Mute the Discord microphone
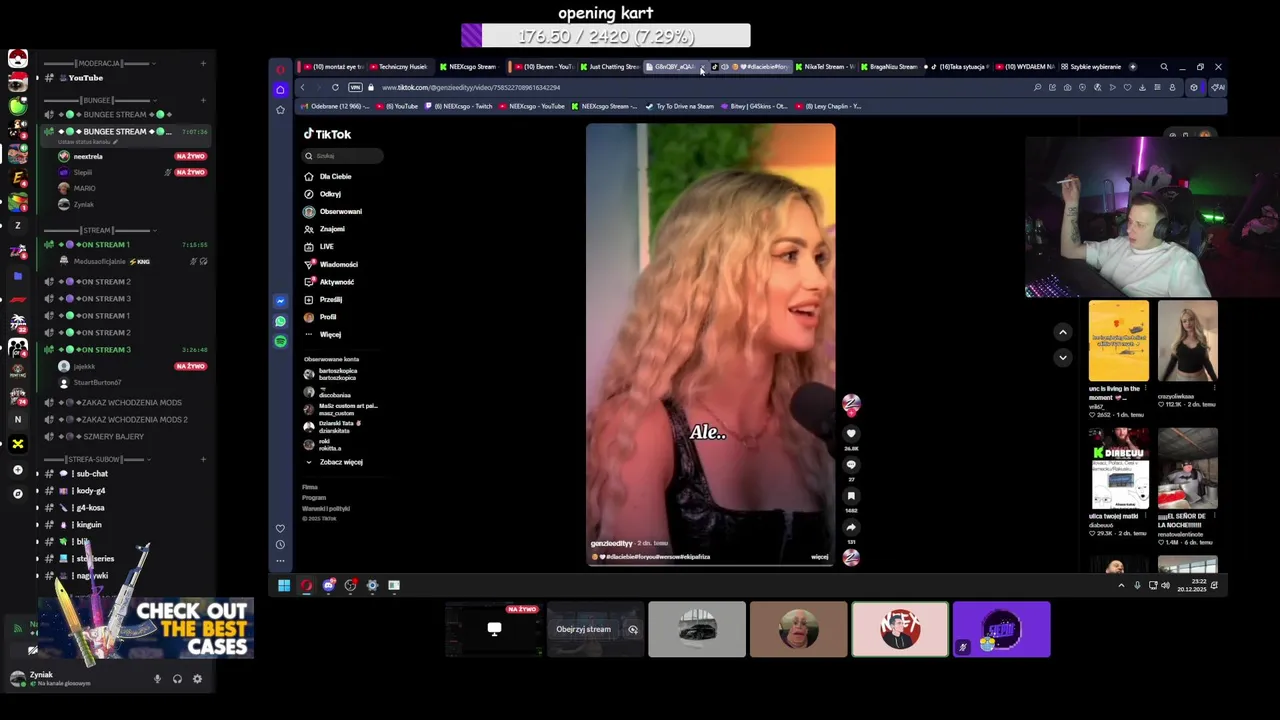 click(x=157, y=679)
